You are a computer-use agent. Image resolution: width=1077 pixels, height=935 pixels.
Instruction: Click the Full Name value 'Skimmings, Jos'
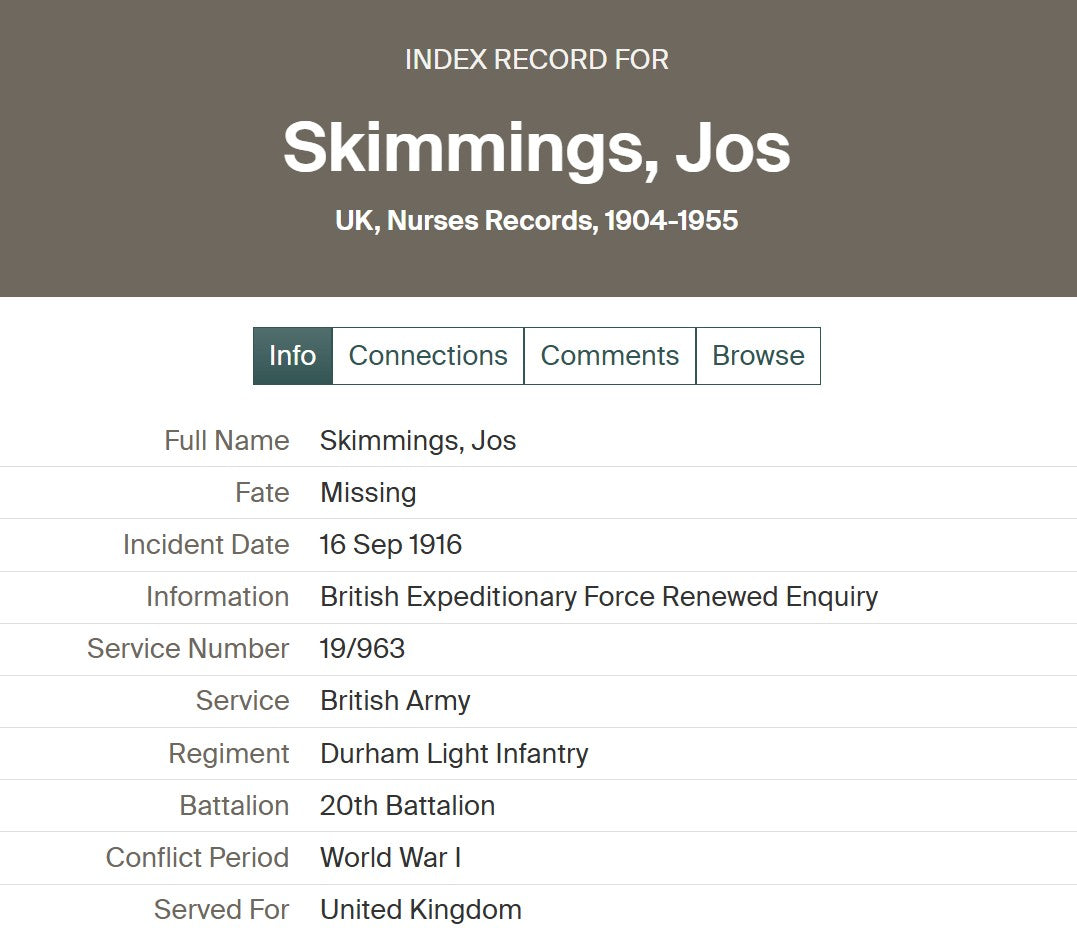(418, 441)
